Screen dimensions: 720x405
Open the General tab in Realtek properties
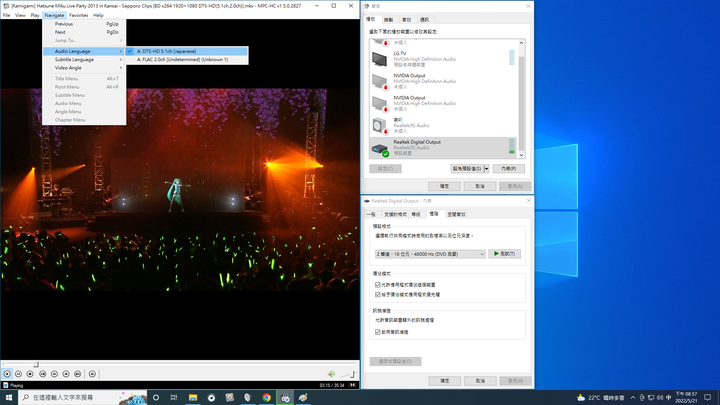[371, 214]
